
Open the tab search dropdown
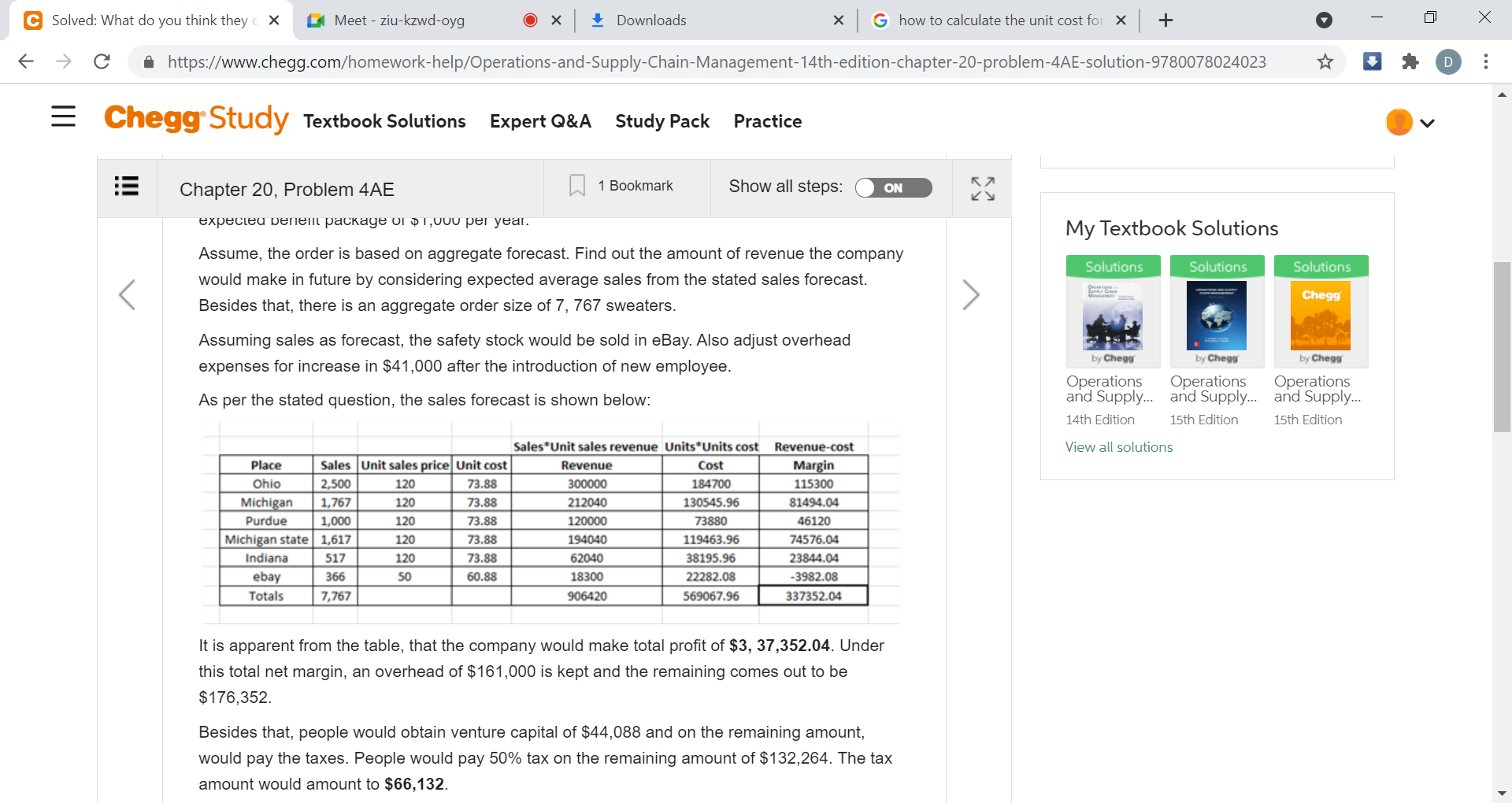pyautogui.click(x=1325, y=20)
